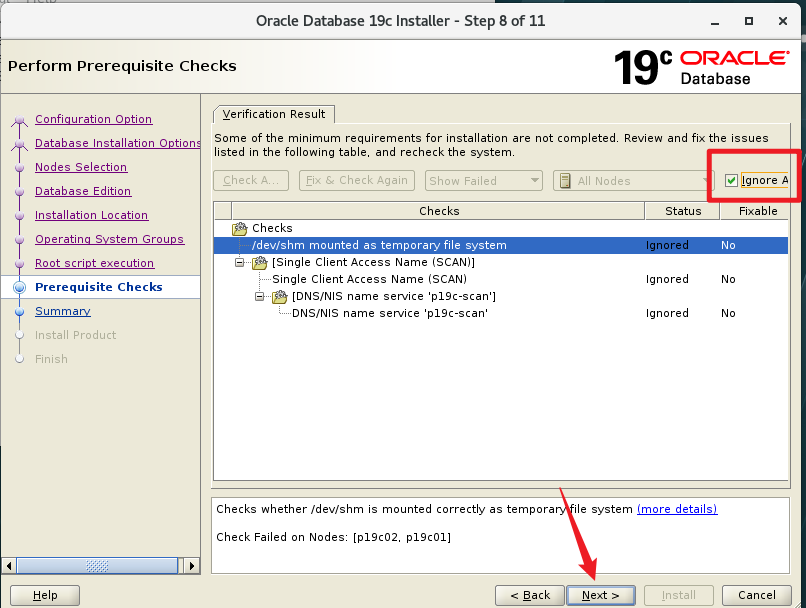The height and width of the screenshot is (608, 806).
Task: Go to Database Installation Options step
Action: point(117,143)
